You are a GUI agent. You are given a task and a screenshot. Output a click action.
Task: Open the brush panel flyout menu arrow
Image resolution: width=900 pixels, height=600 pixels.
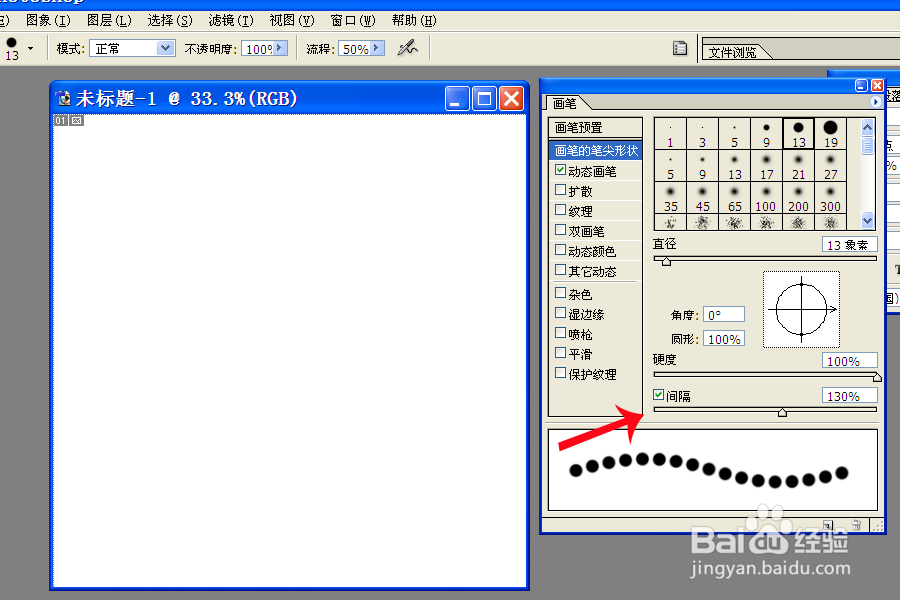pos(875,102)
